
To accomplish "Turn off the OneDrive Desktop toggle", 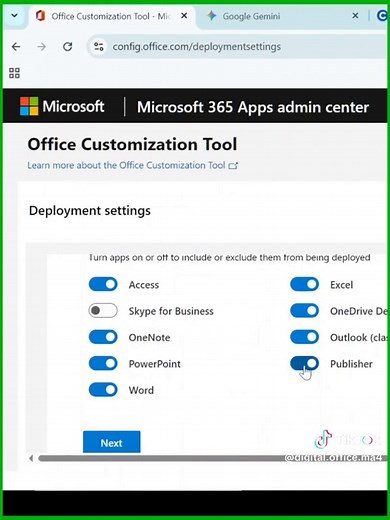I will pyautogui.click(x=304, y=311).
